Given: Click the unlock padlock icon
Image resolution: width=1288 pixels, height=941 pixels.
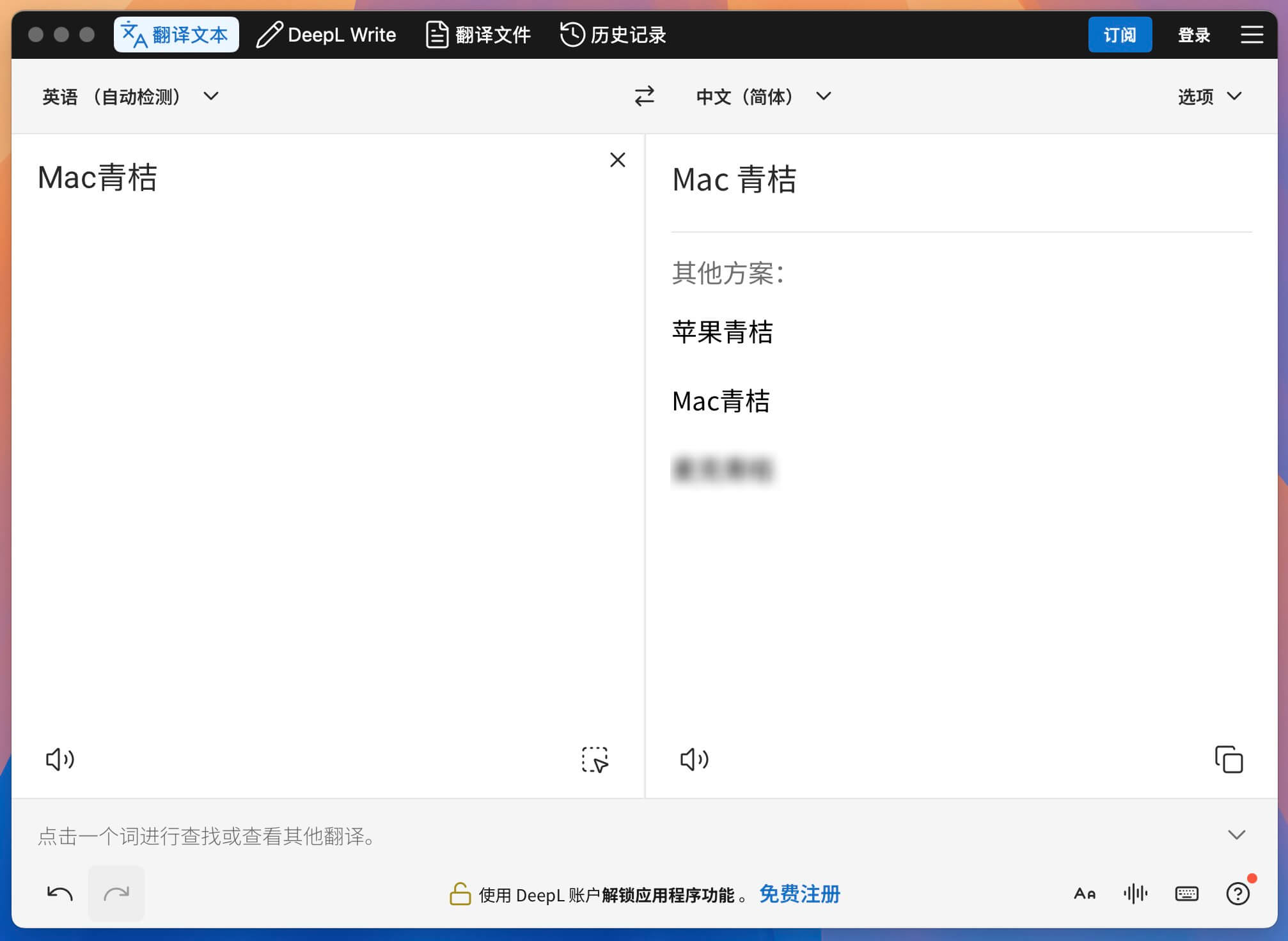Looking at the screenshot, I should click(460, 894).
